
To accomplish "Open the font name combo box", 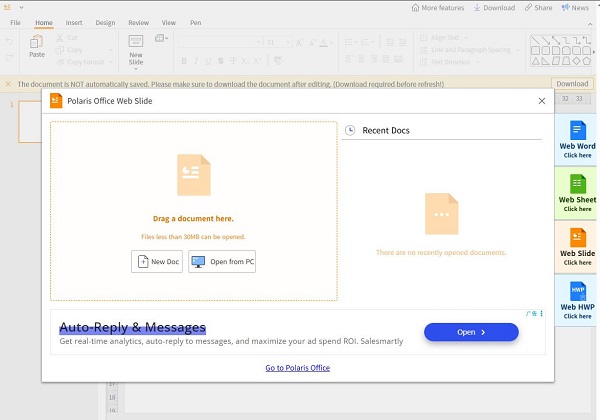I will tap(220, 42).
